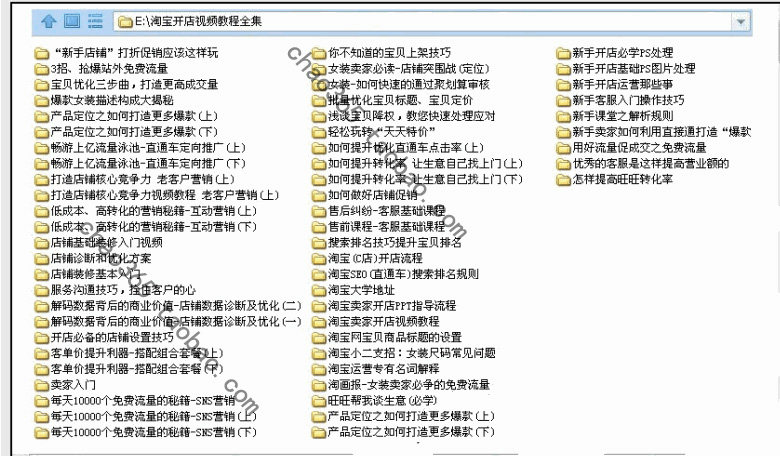Select folder icon of 3招、抢爆站外免费流量
The image size is (780, 456).
point(42,69)
